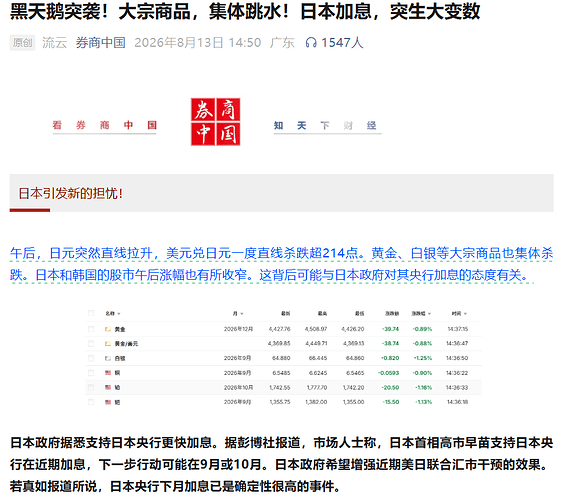Click the headphone listen icon

[x=311, y=43]
